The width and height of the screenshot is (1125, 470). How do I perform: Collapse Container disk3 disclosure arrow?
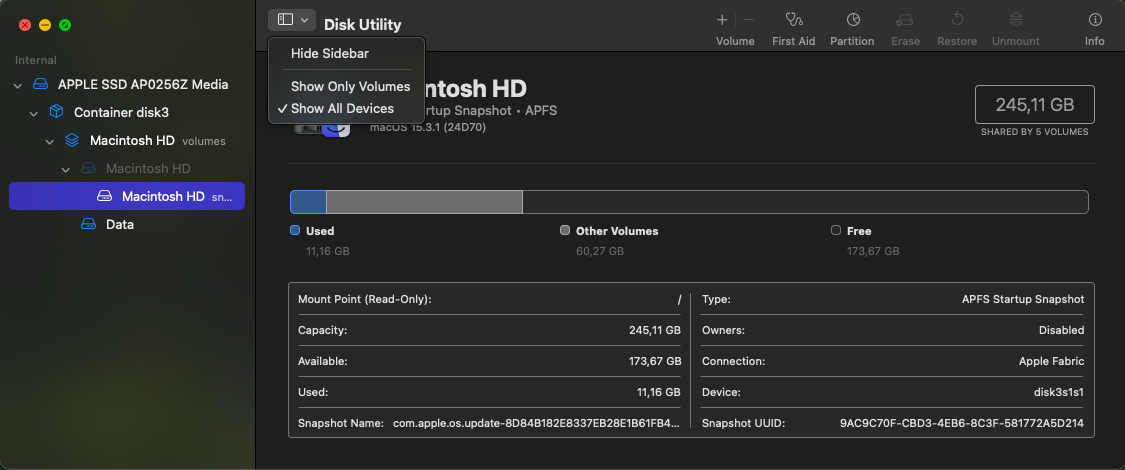(34, 113)
